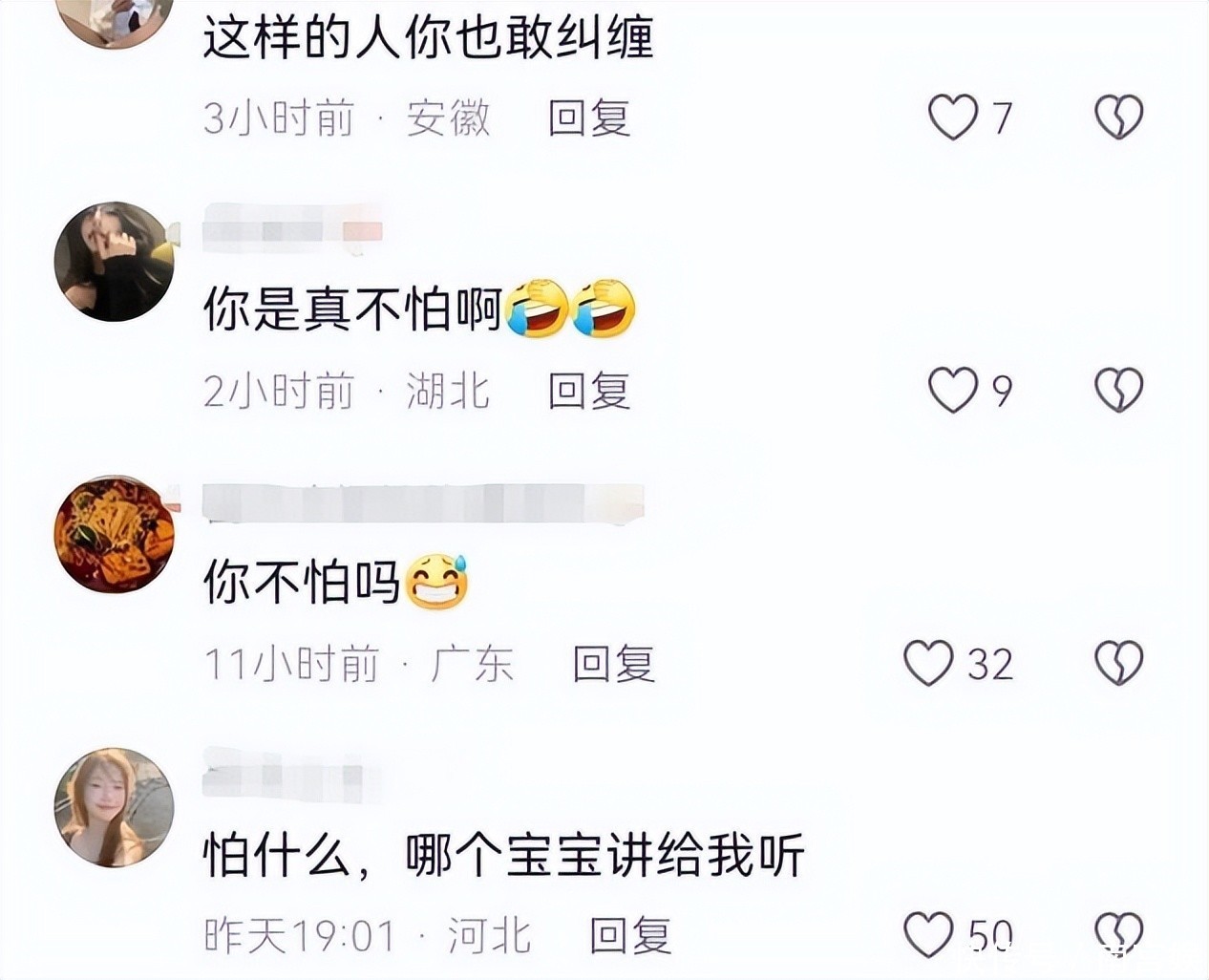Like the comment from Anhui with 7 likes
This screenshot has width=1209, height=980.
point(953,117)
